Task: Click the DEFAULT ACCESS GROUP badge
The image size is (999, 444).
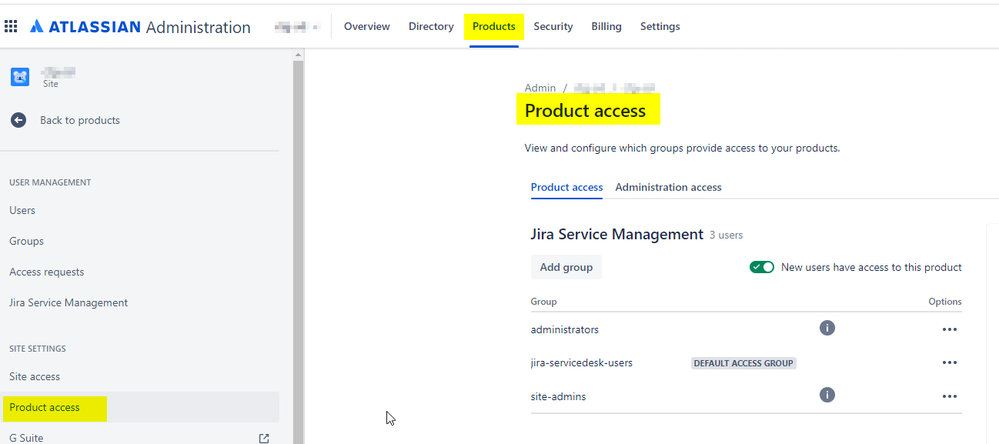Action: click(x=744, y=363)
